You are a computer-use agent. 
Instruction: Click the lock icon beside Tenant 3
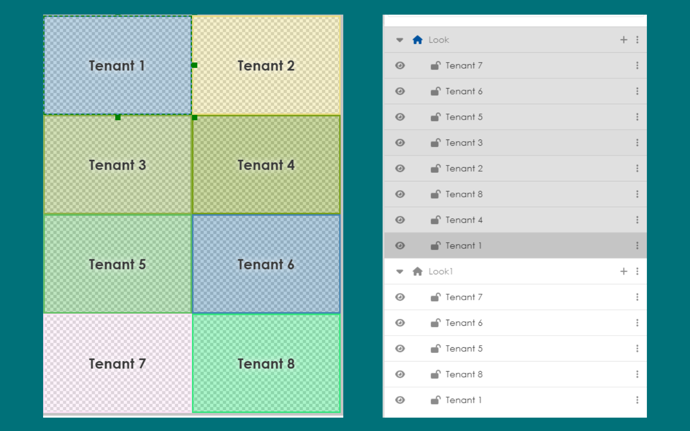click(x=435, y=143)
